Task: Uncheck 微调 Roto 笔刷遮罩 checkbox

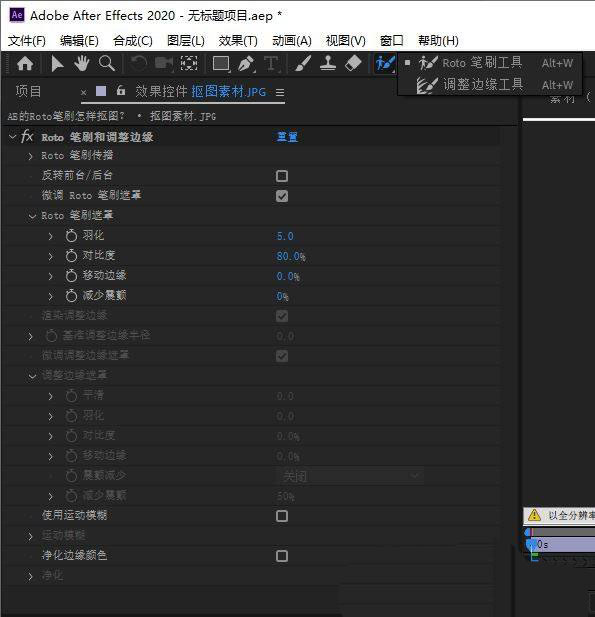Action: coord(282,196)
